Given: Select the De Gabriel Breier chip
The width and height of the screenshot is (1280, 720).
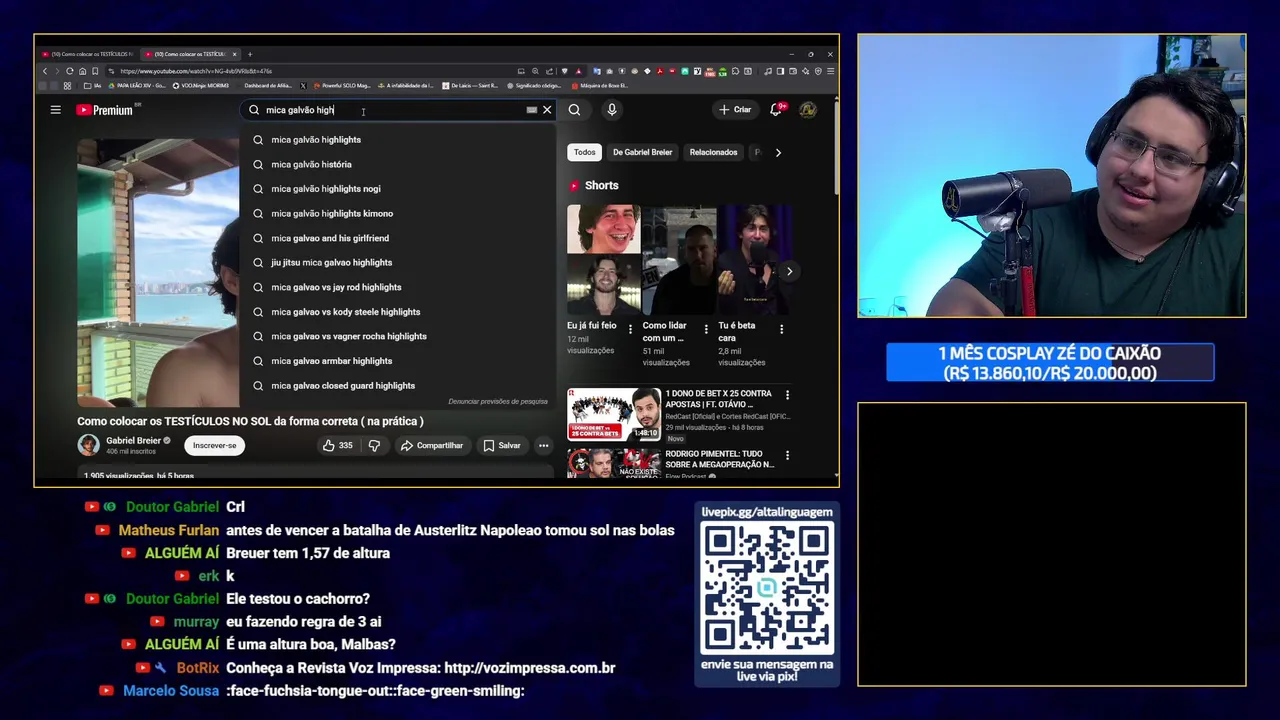Looking at the screenshot, I should click(642, 152).
